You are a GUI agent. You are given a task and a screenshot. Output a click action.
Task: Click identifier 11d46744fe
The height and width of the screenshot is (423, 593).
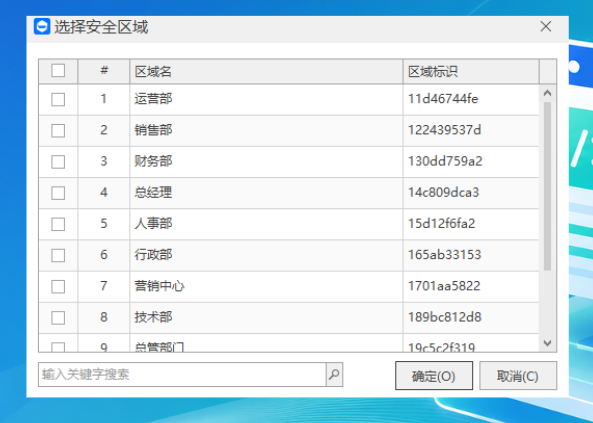tap(443, 99)
